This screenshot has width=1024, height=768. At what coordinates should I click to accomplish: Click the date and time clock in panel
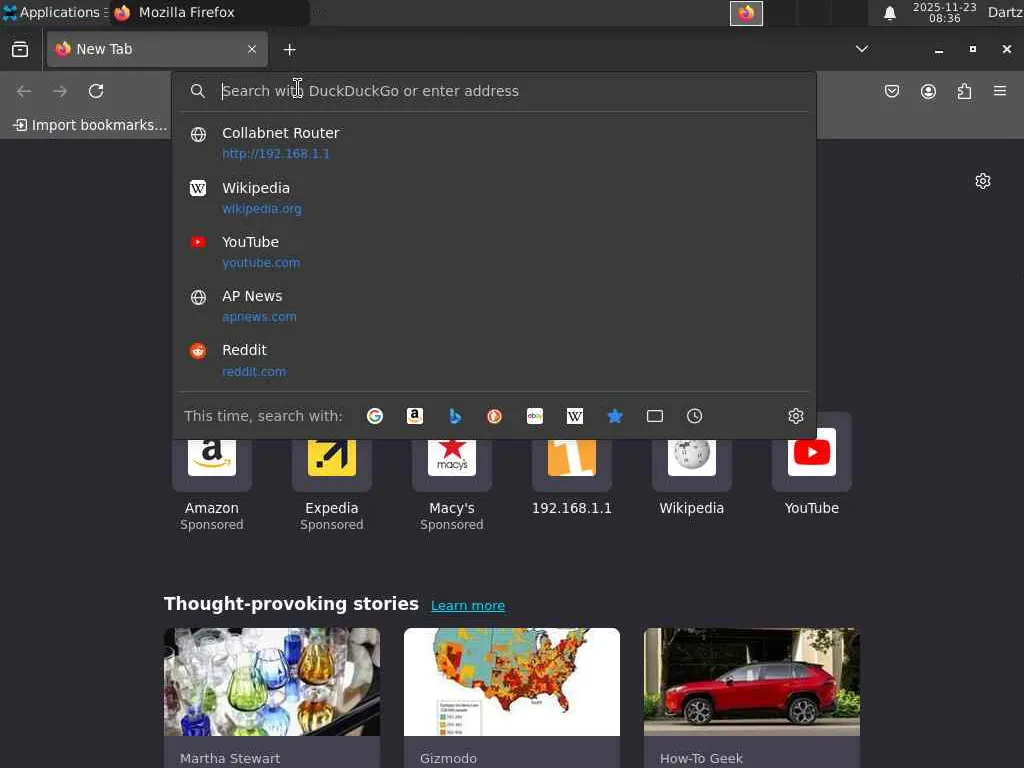click(944, 12)
